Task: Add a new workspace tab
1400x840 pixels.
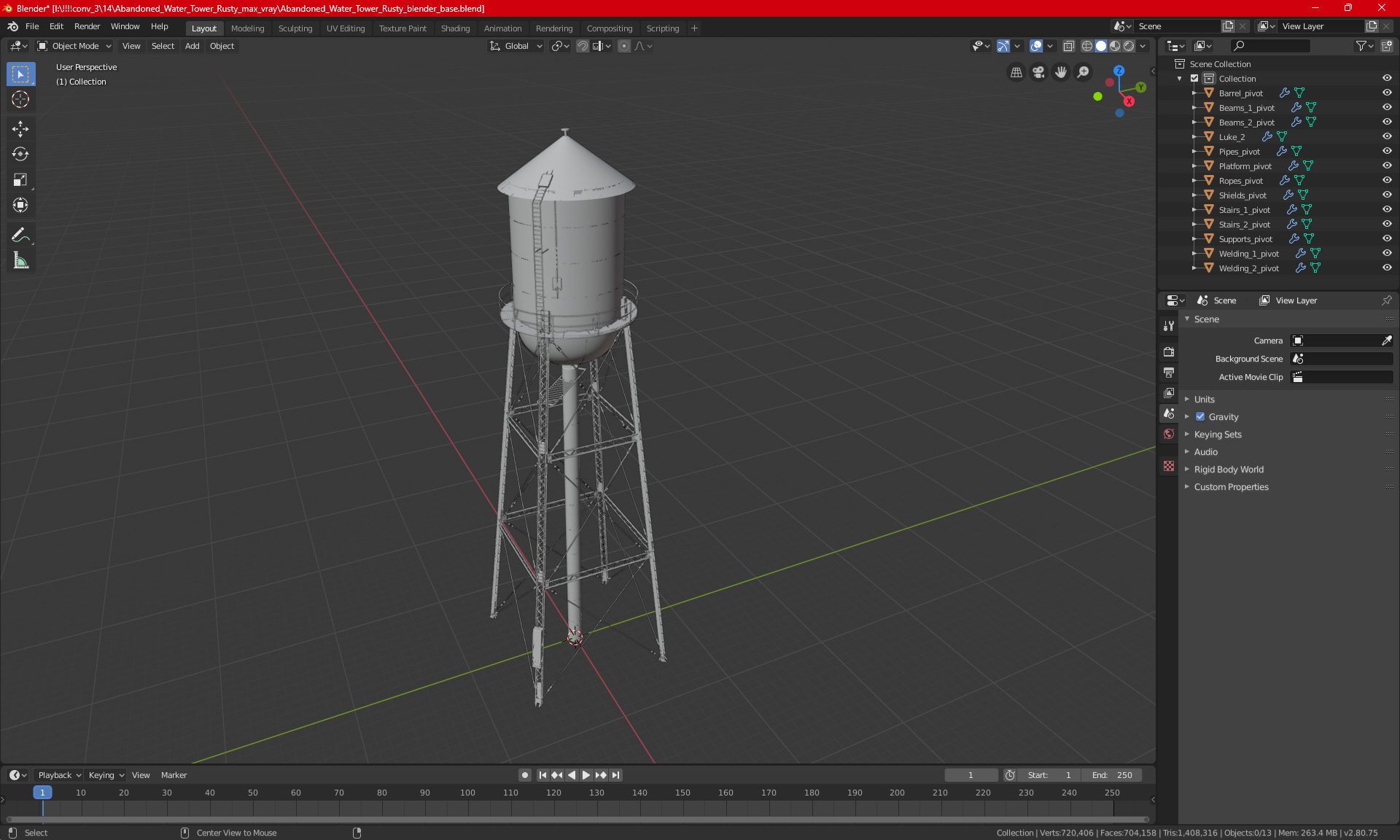Action: coord(694,28)
